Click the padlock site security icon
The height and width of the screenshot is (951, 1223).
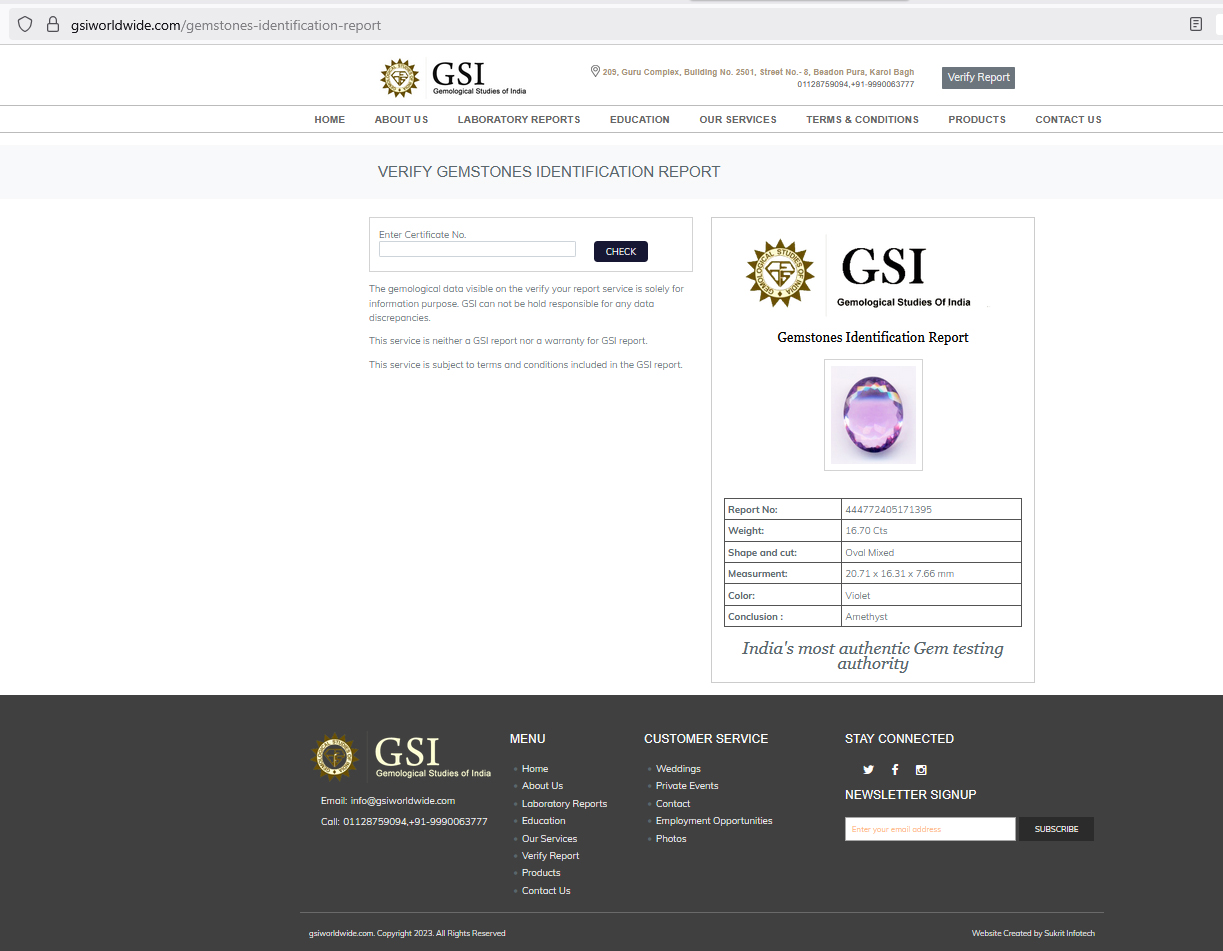tap(53, 25)
